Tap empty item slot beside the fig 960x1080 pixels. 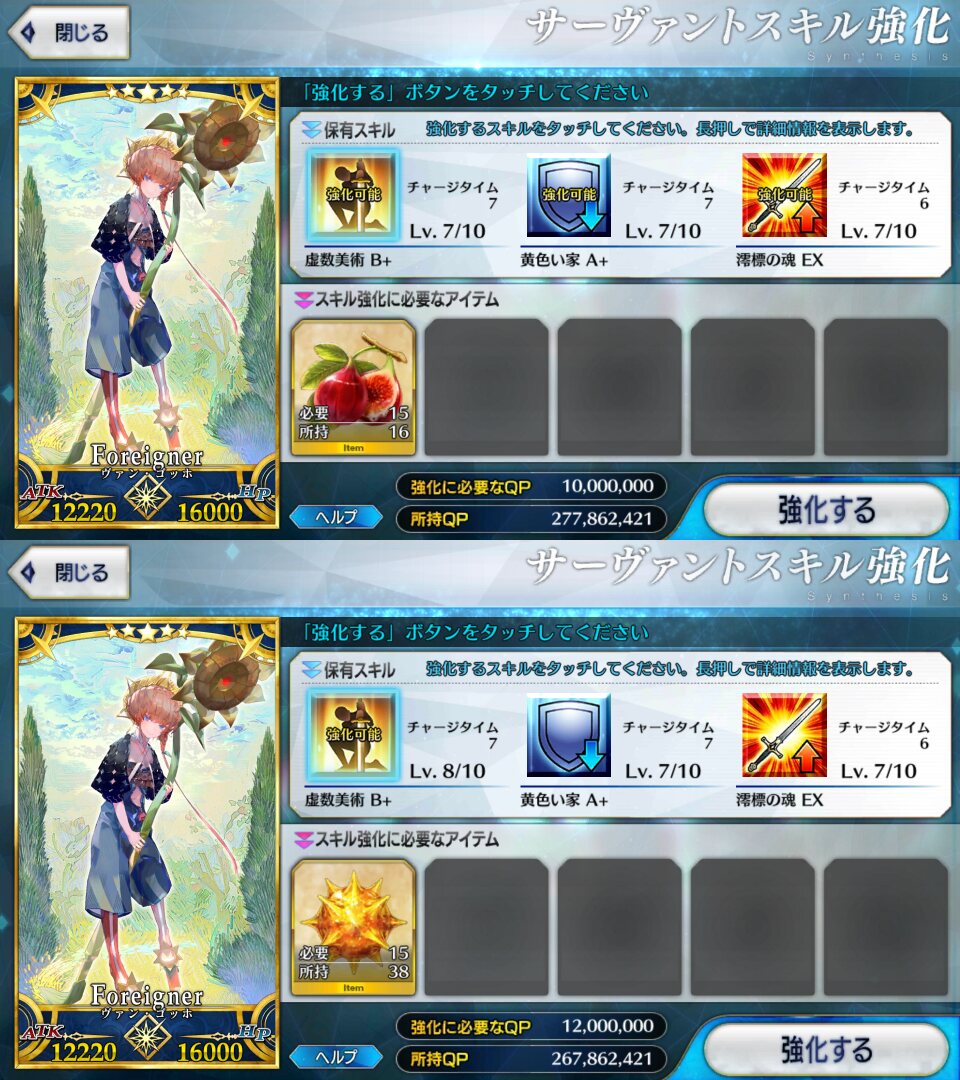tap(486, 387)
